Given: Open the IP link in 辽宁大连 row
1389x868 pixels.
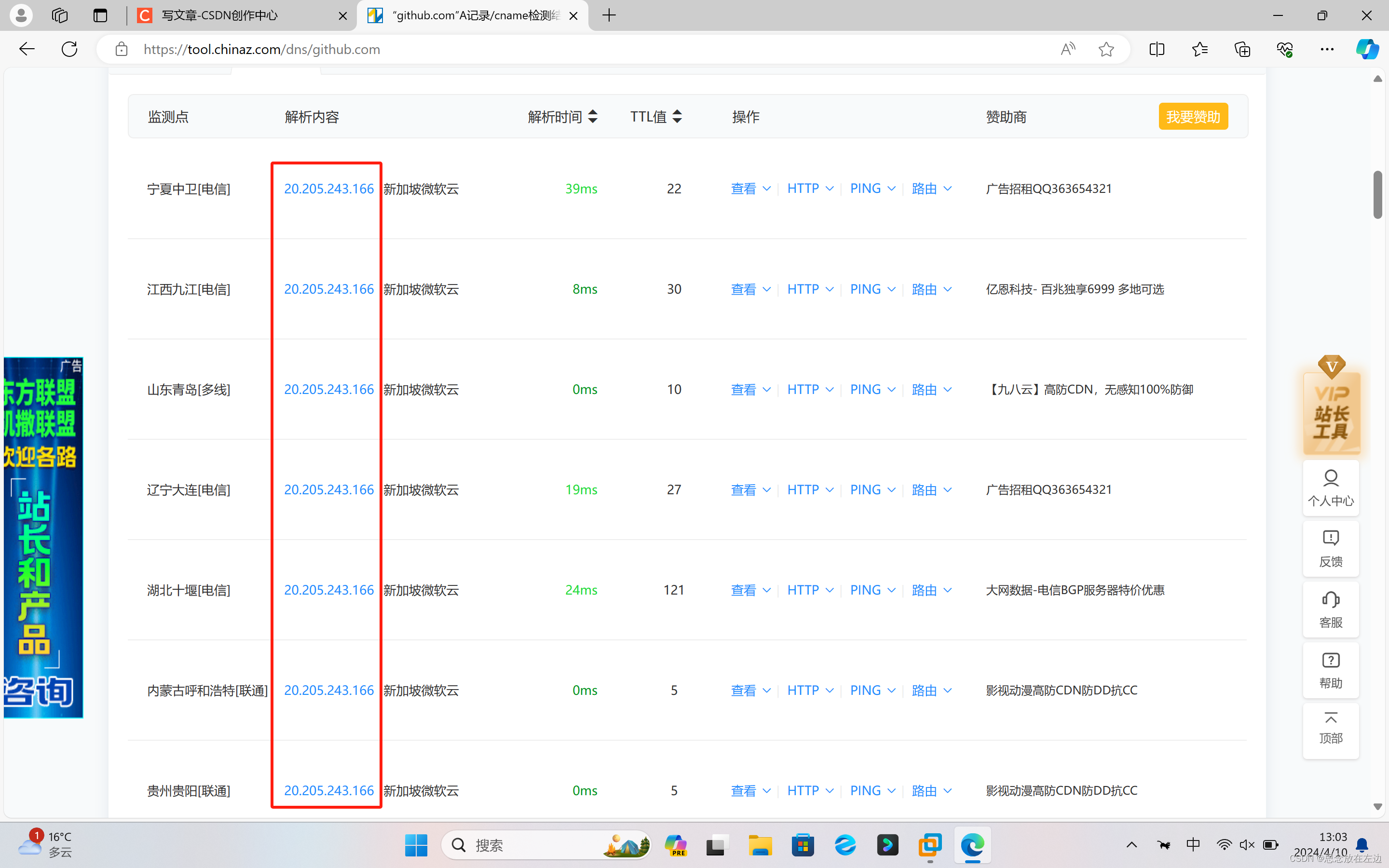Looking at the screenshot, I should pyautogui.click(x=329, y=489).
